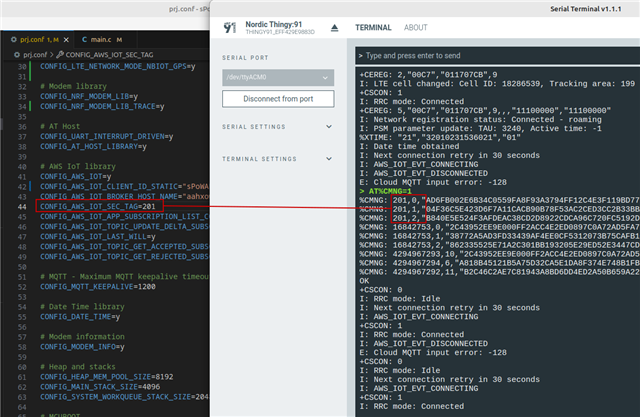
Task: Click the Nordic Thingy:91 device logo icon
Action: click(x=230, y=28)
